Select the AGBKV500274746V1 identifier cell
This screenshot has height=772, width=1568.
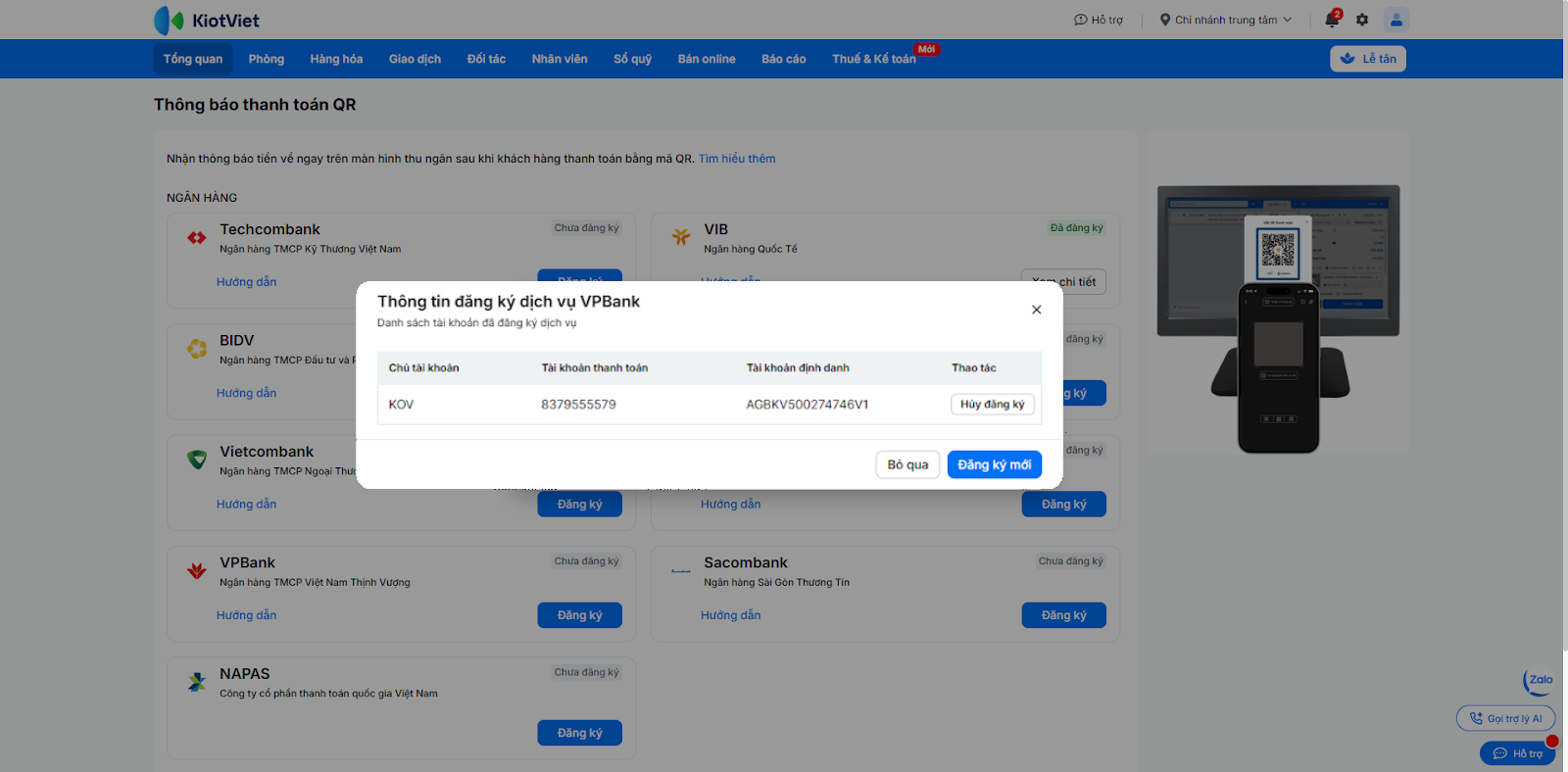pos(808,405)
